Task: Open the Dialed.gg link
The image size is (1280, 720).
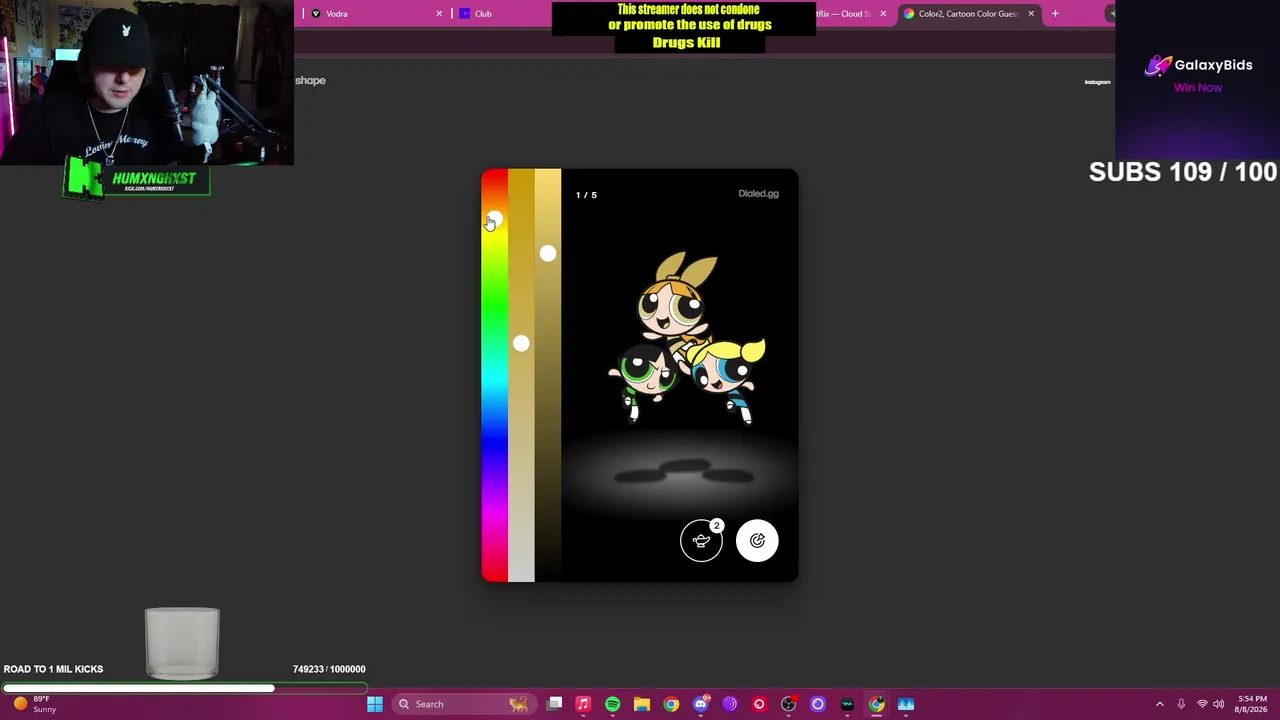Action: pyautogui.click(x=758, y=194)
